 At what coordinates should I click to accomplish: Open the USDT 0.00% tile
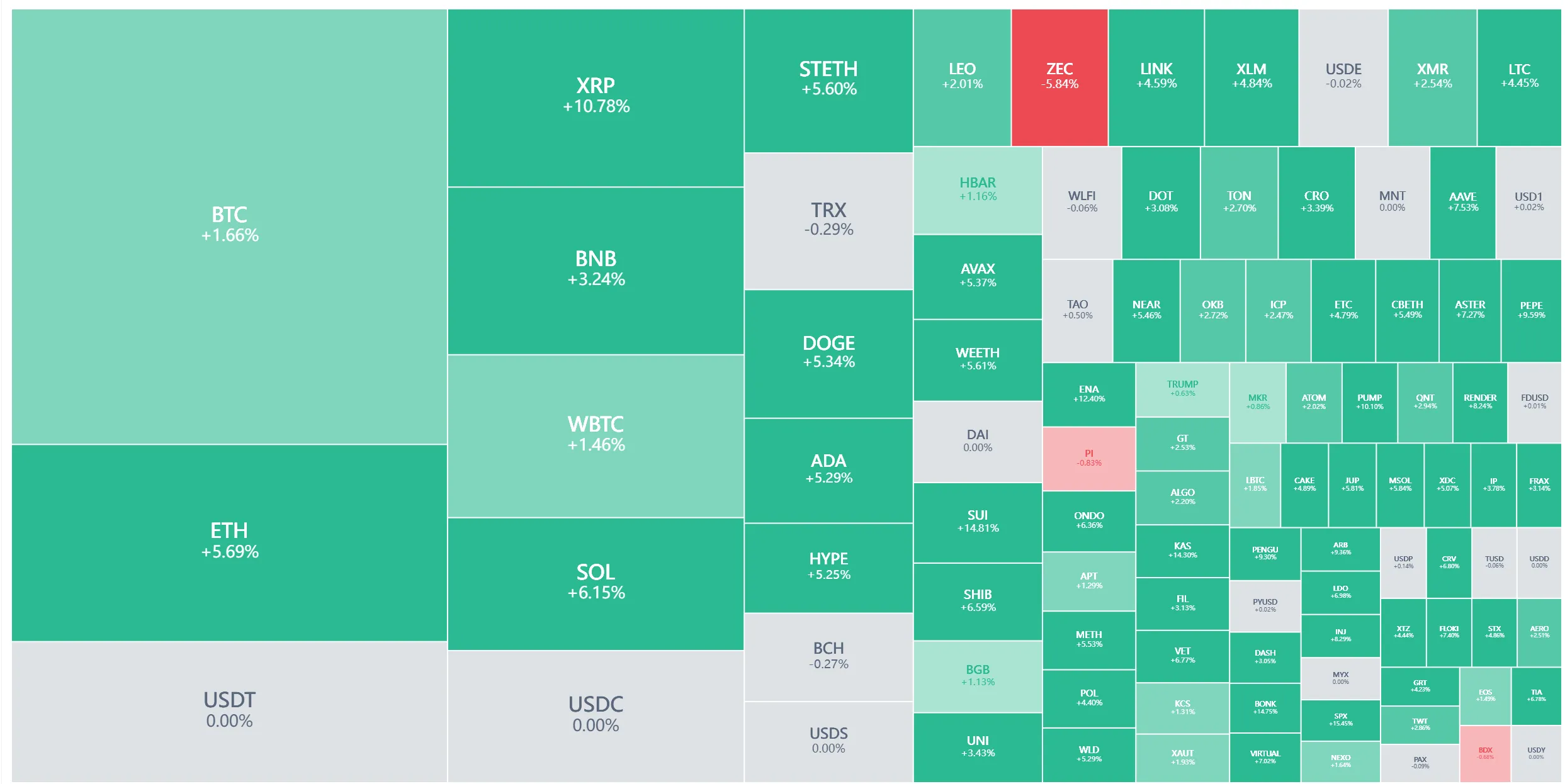229,710
